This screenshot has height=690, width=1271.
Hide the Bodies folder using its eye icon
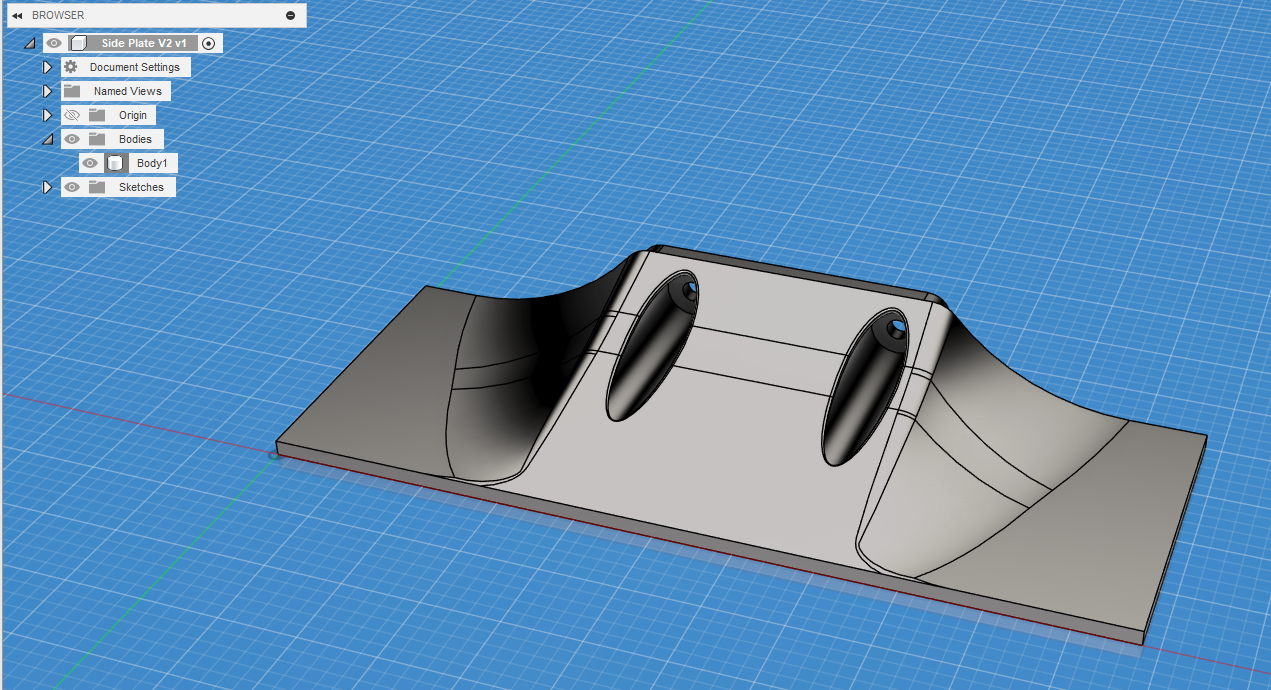coord(71,139)
